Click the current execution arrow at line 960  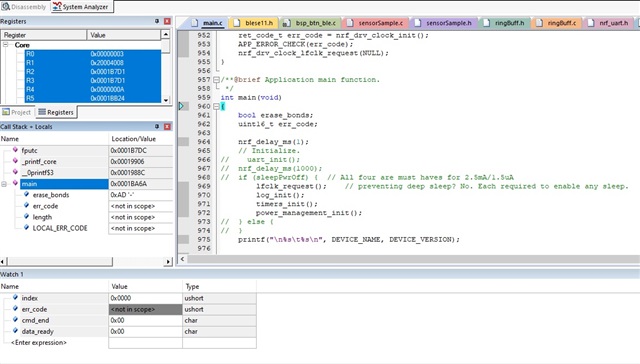(181, 106)
